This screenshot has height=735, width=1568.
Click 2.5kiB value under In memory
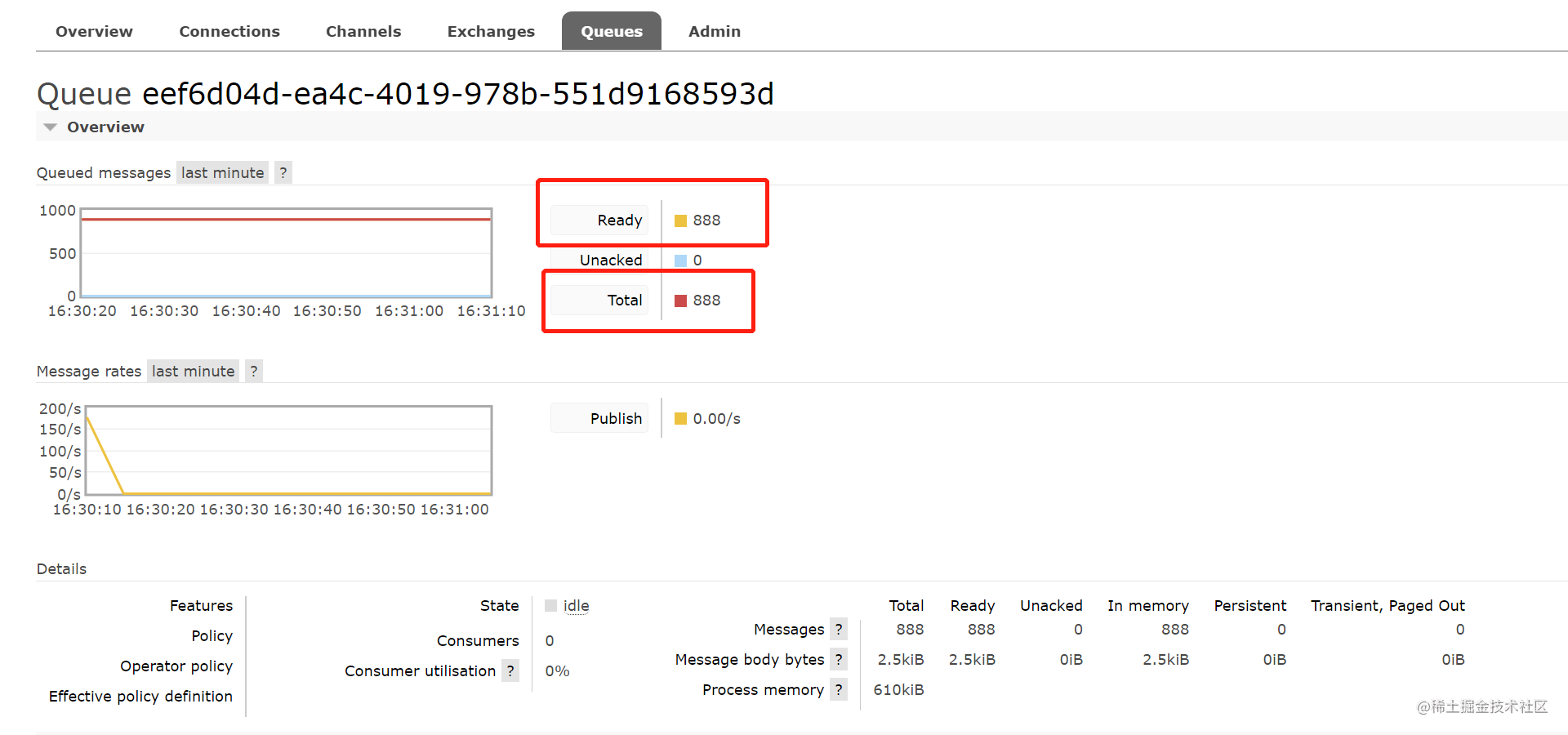(1165, 660)
